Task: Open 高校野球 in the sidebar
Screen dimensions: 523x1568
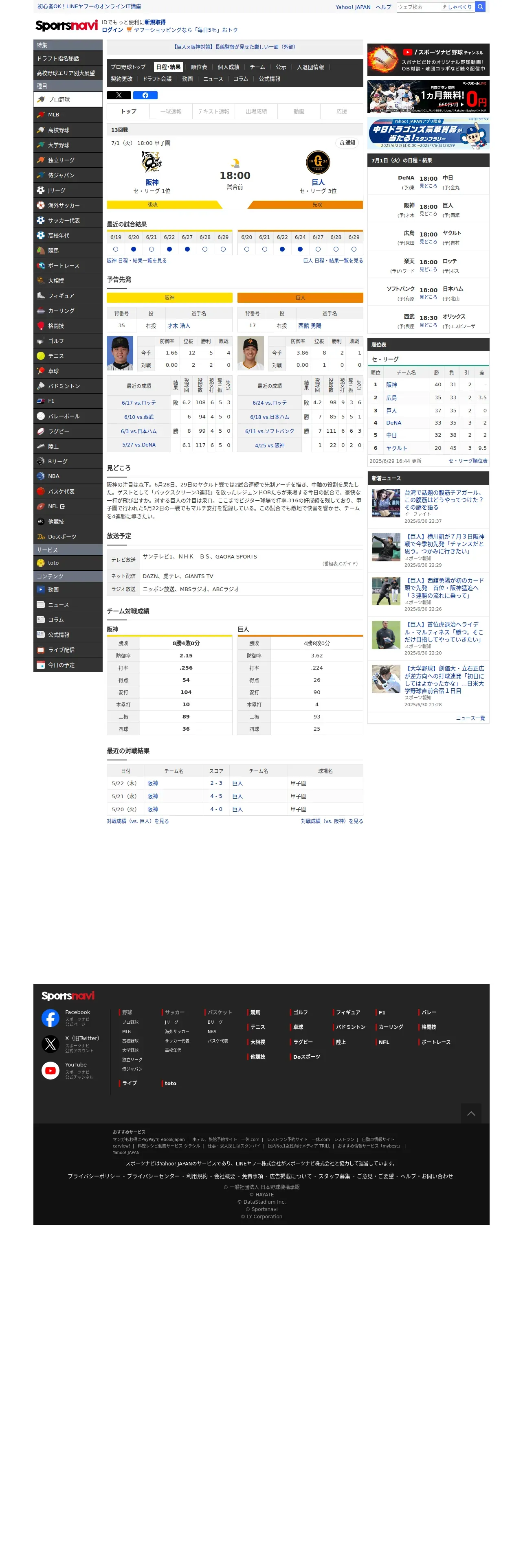Action: 68,130
